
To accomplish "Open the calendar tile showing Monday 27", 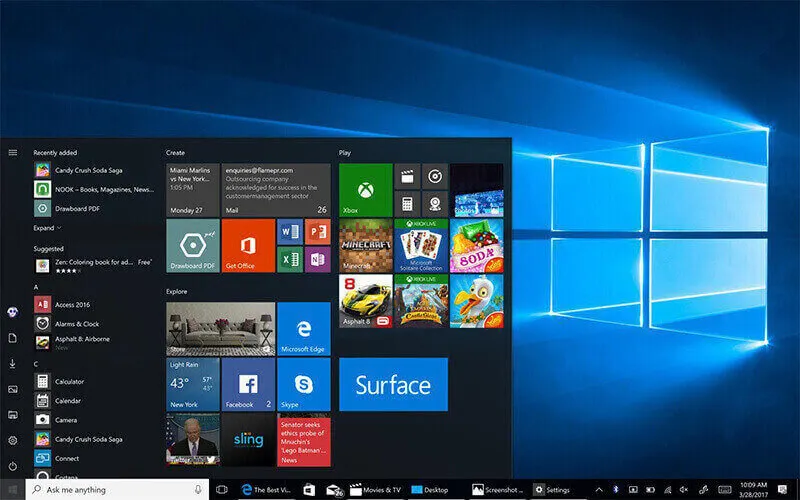I will pos(193,190).
